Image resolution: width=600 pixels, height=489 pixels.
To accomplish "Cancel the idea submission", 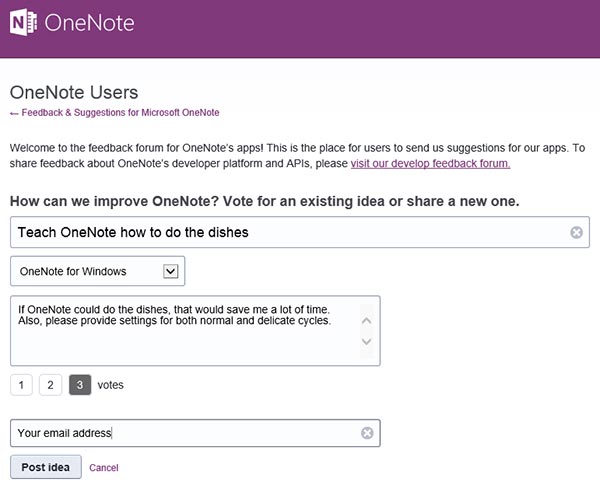I will (104, 468).
